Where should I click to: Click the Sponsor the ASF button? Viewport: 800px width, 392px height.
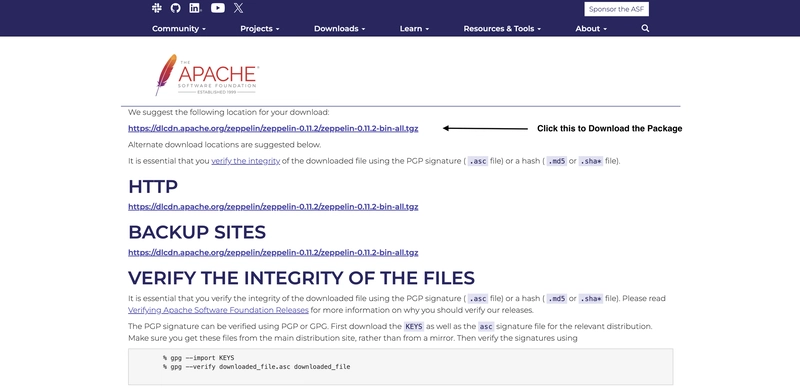point(616,9)
